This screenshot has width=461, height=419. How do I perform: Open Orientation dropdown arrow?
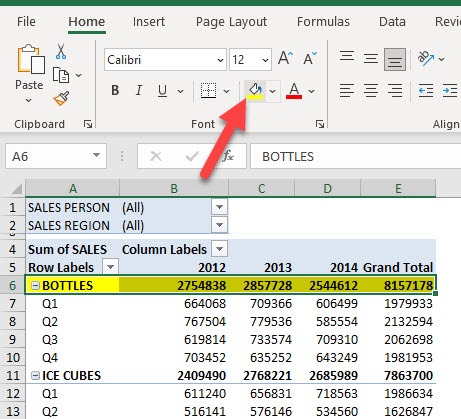(x=442, y=59)
